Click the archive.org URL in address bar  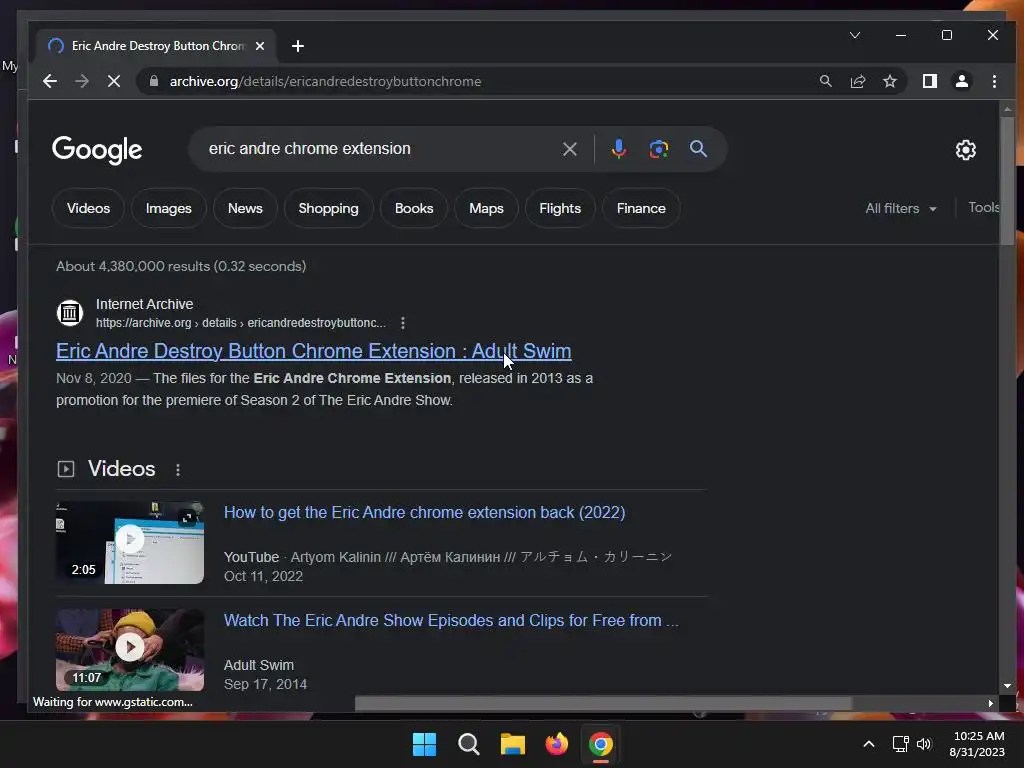pyautogui.click(x=325, y=81)
